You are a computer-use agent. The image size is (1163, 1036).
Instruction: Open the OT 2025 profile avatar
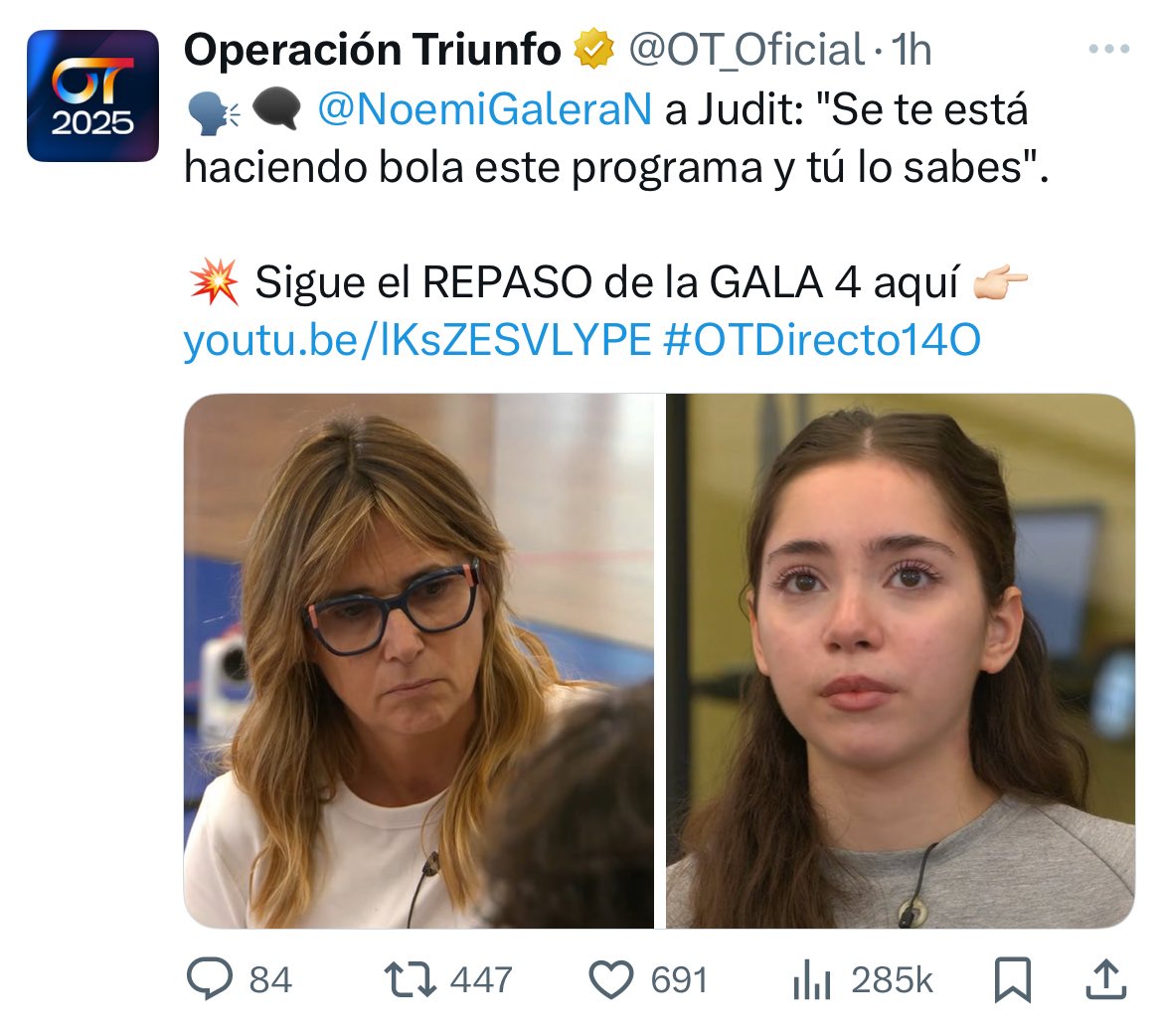92,95
